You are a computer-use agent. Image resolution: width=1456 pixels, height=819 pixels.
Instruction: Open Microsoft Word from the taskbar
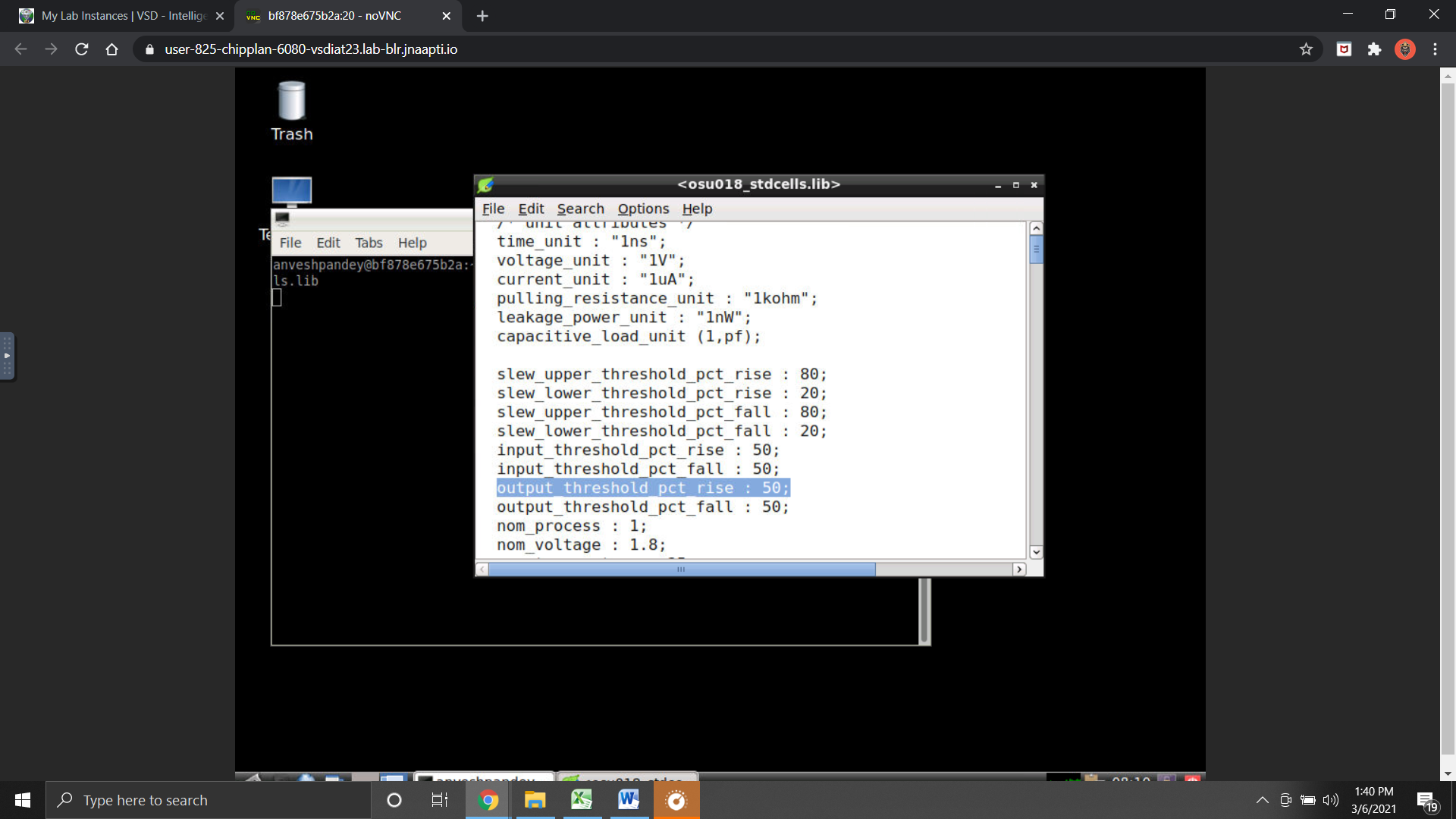pos(628,800)
